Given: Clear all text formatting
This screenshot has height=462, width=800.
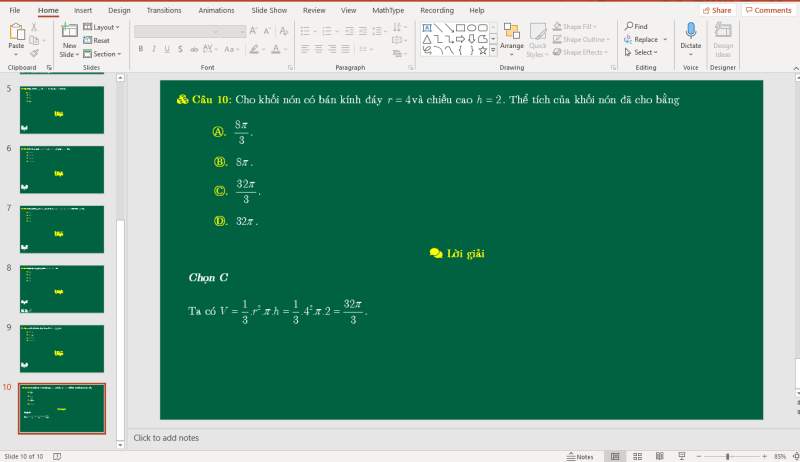Looking at the screenshot, I should click(284, 31).
